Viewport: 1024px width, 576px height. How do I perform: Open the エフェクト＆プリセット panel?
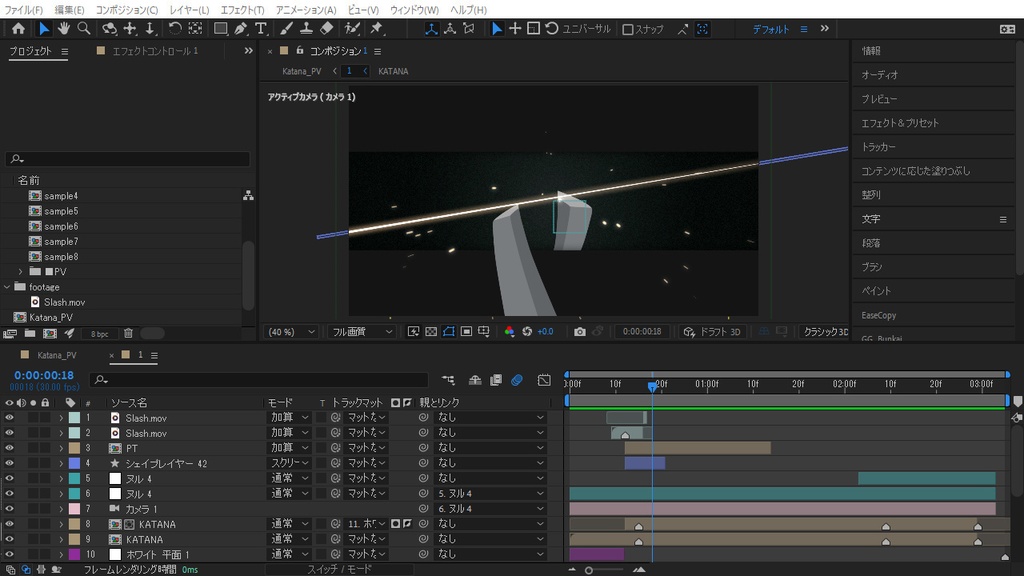(900, 123)
